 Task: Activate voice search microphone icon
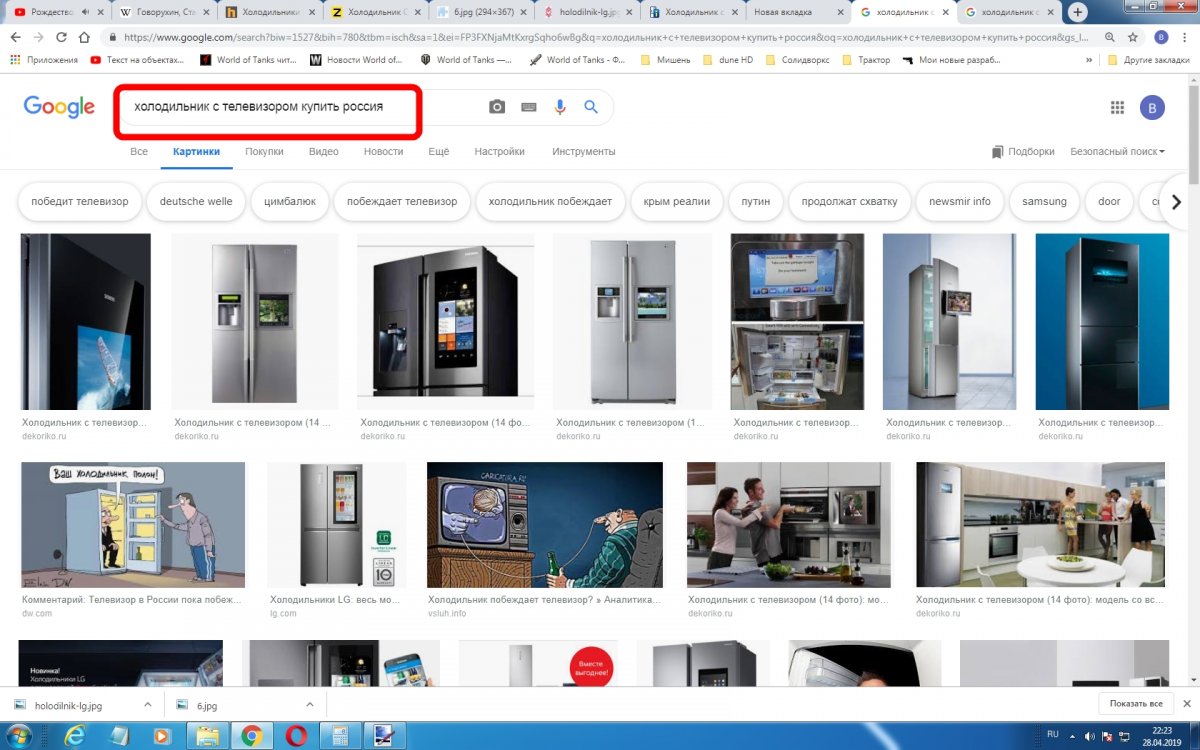pyautogui.click(x=560, y=107)
